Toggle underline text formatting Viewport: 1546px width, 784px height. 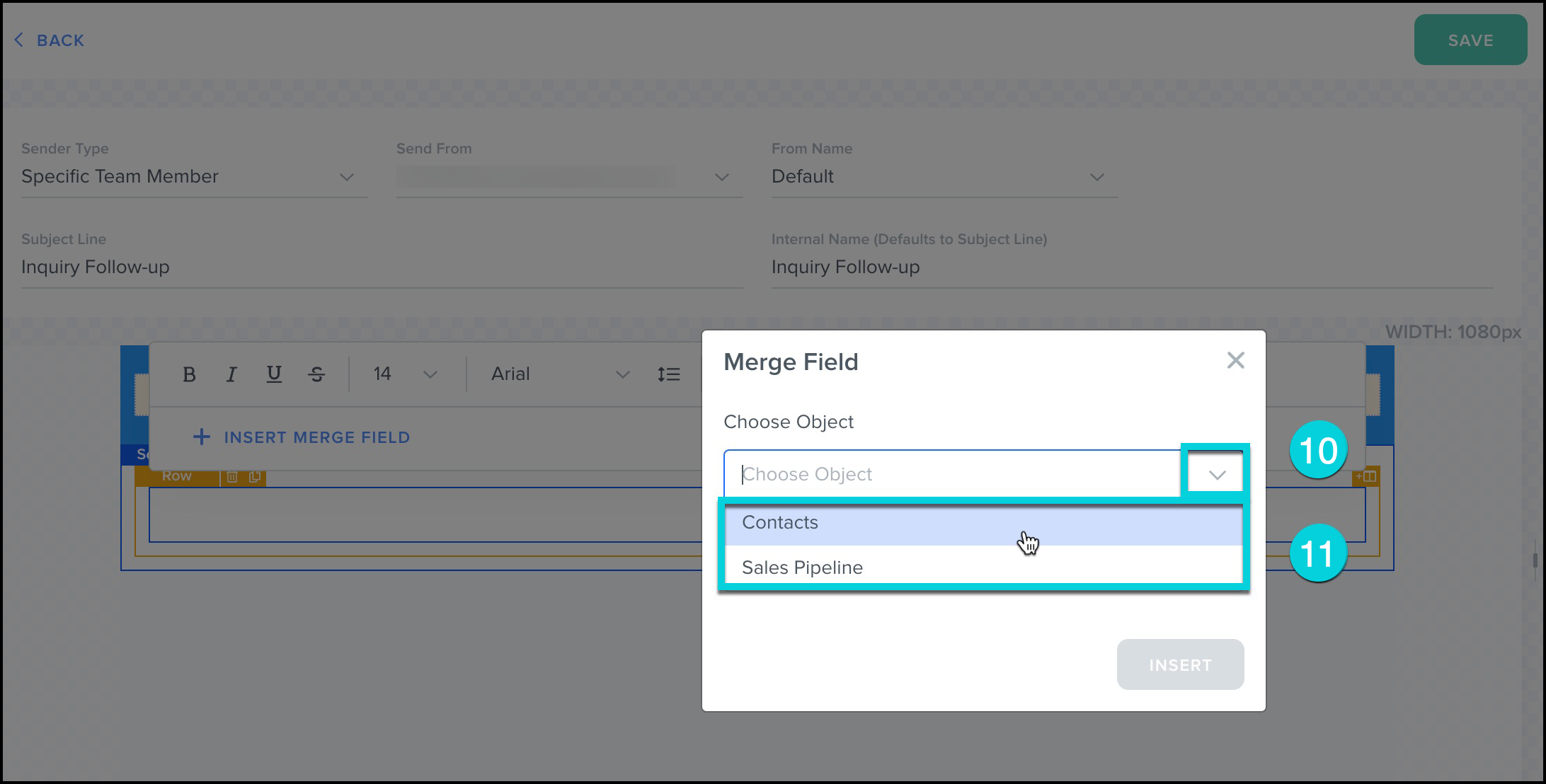[274, 374]
